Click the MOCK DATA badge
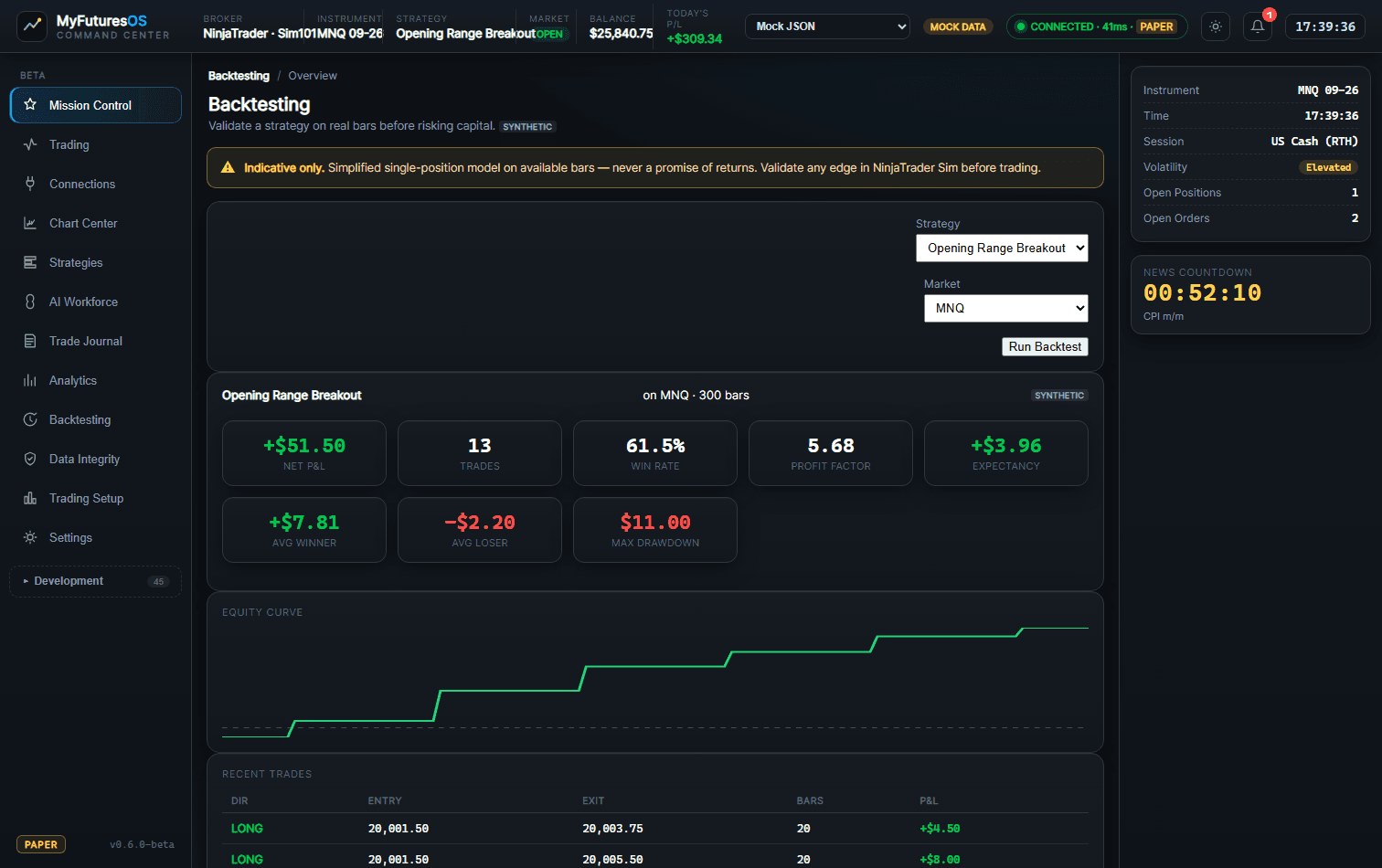1382x868 pixels. [x=958, y=26]
